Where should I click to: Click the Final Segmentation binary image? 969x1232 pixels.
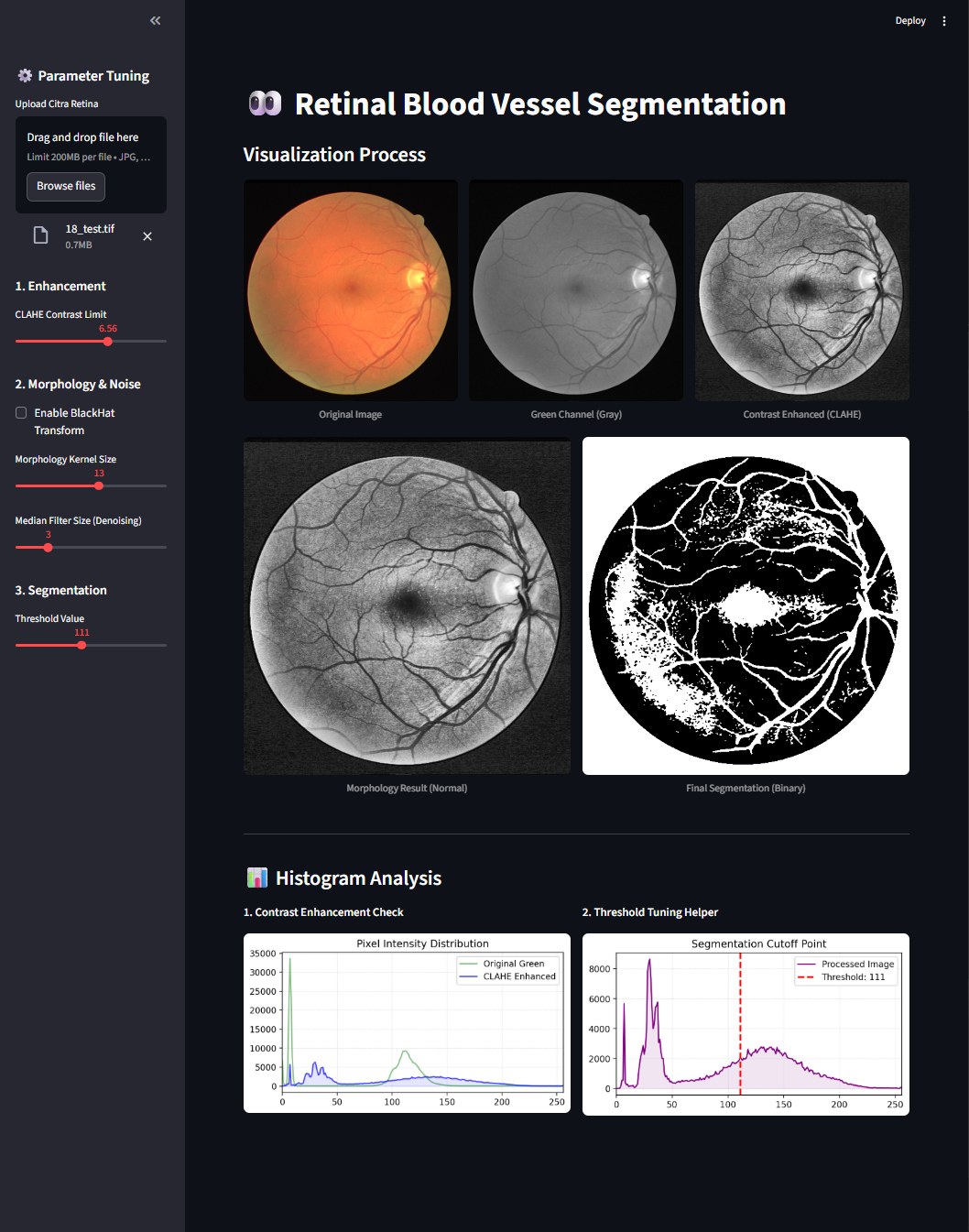[745, 605]
